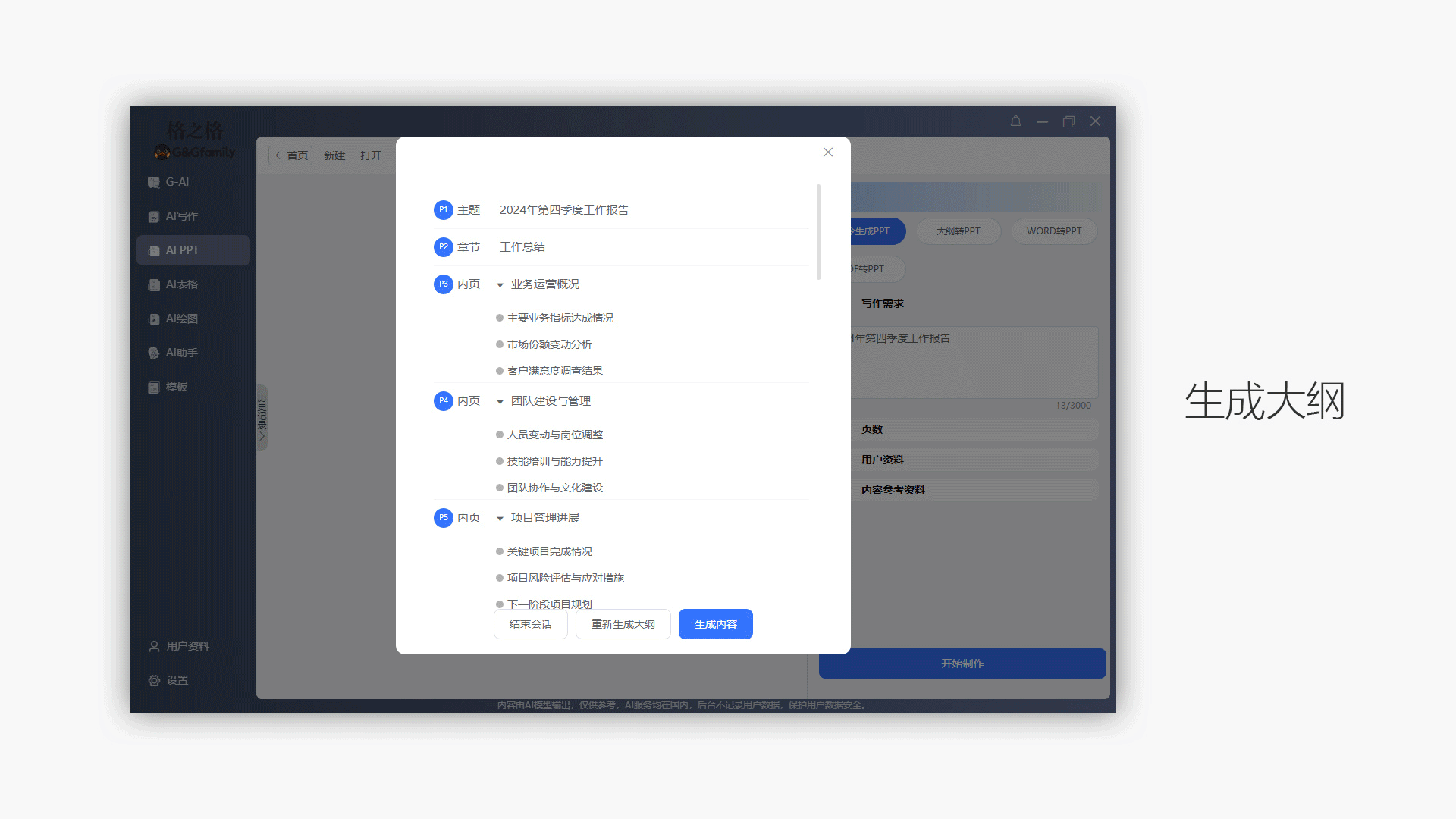Expand the 历史记录 side panel handle
1456x819 pixels.
[262, 418]
